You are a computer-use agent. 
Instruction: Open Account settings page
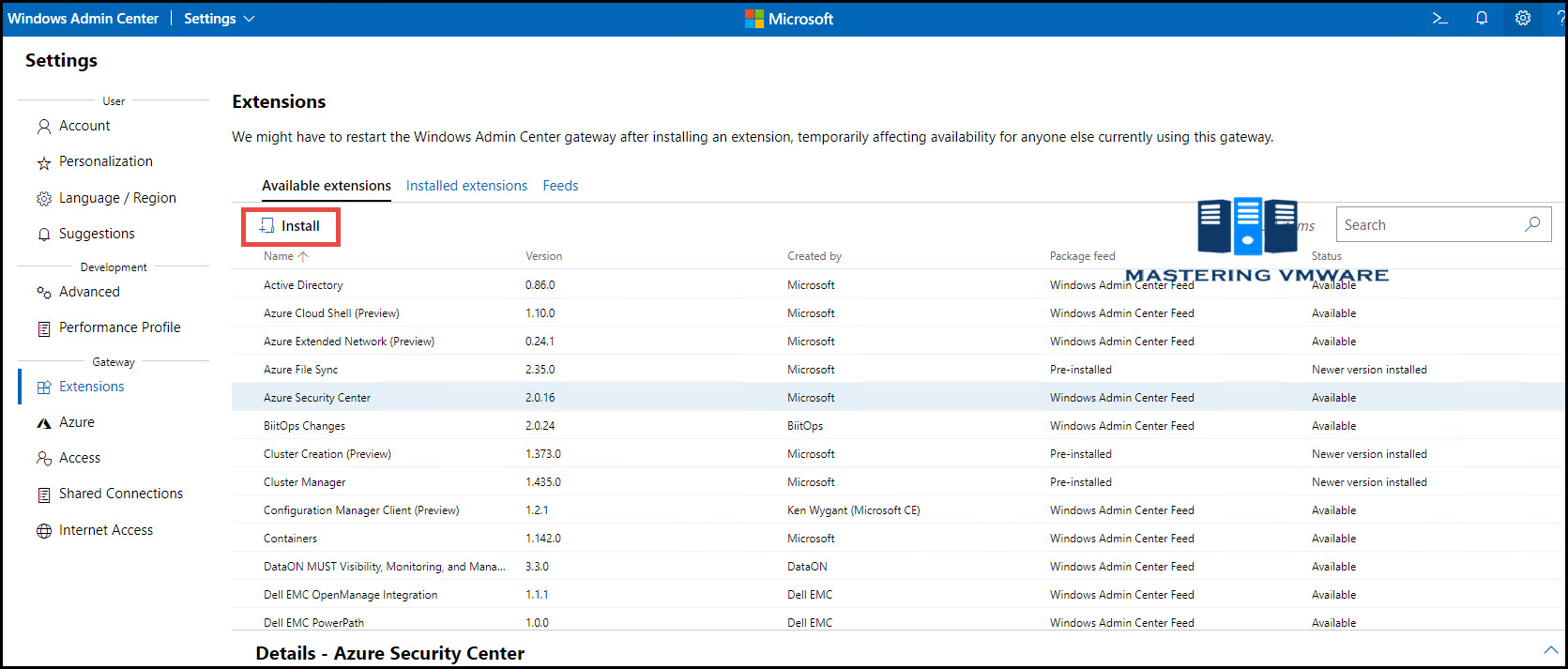84,126
